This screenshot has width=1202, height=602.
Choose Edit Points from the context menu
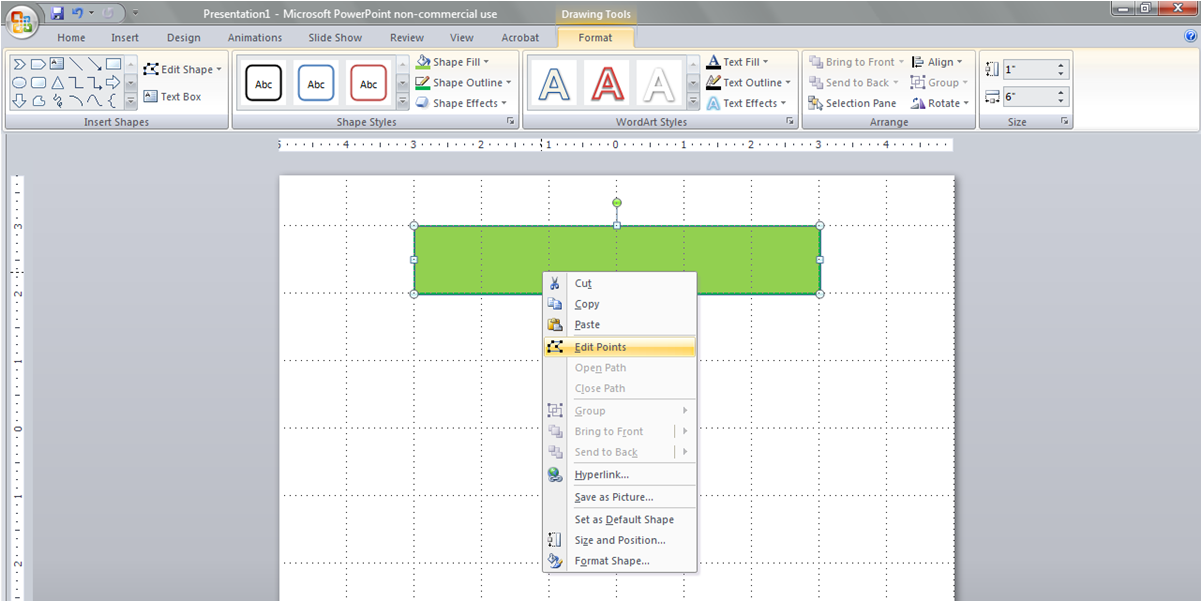pyautogui.click(x=619, y=347)
